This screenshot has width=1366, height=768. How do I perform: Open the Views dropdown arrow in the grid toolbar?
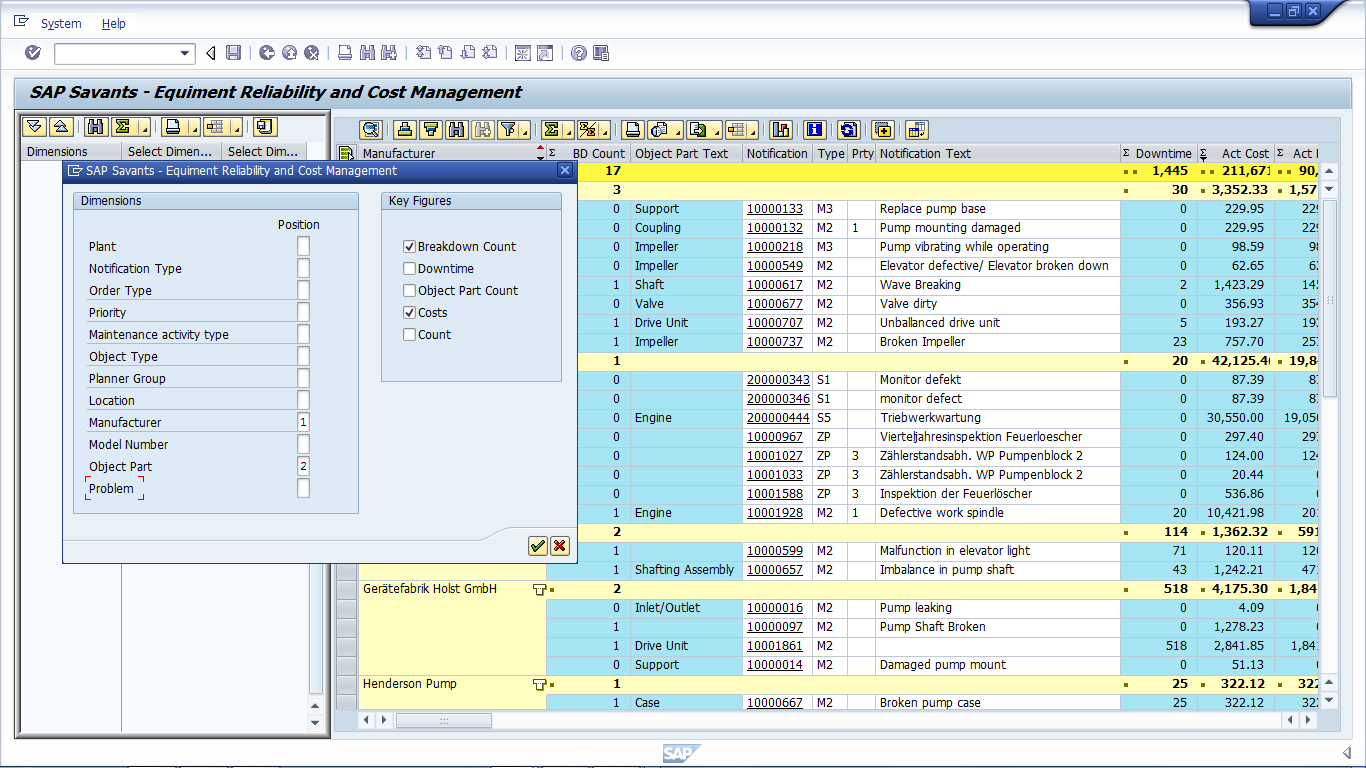point(677,129)
